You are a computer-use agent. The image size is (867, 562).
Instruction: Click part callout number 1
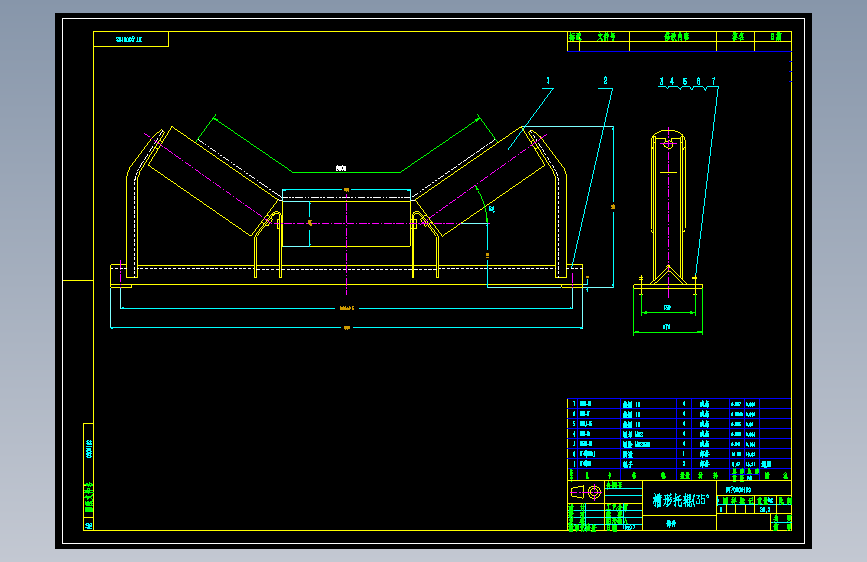(548, 81)
